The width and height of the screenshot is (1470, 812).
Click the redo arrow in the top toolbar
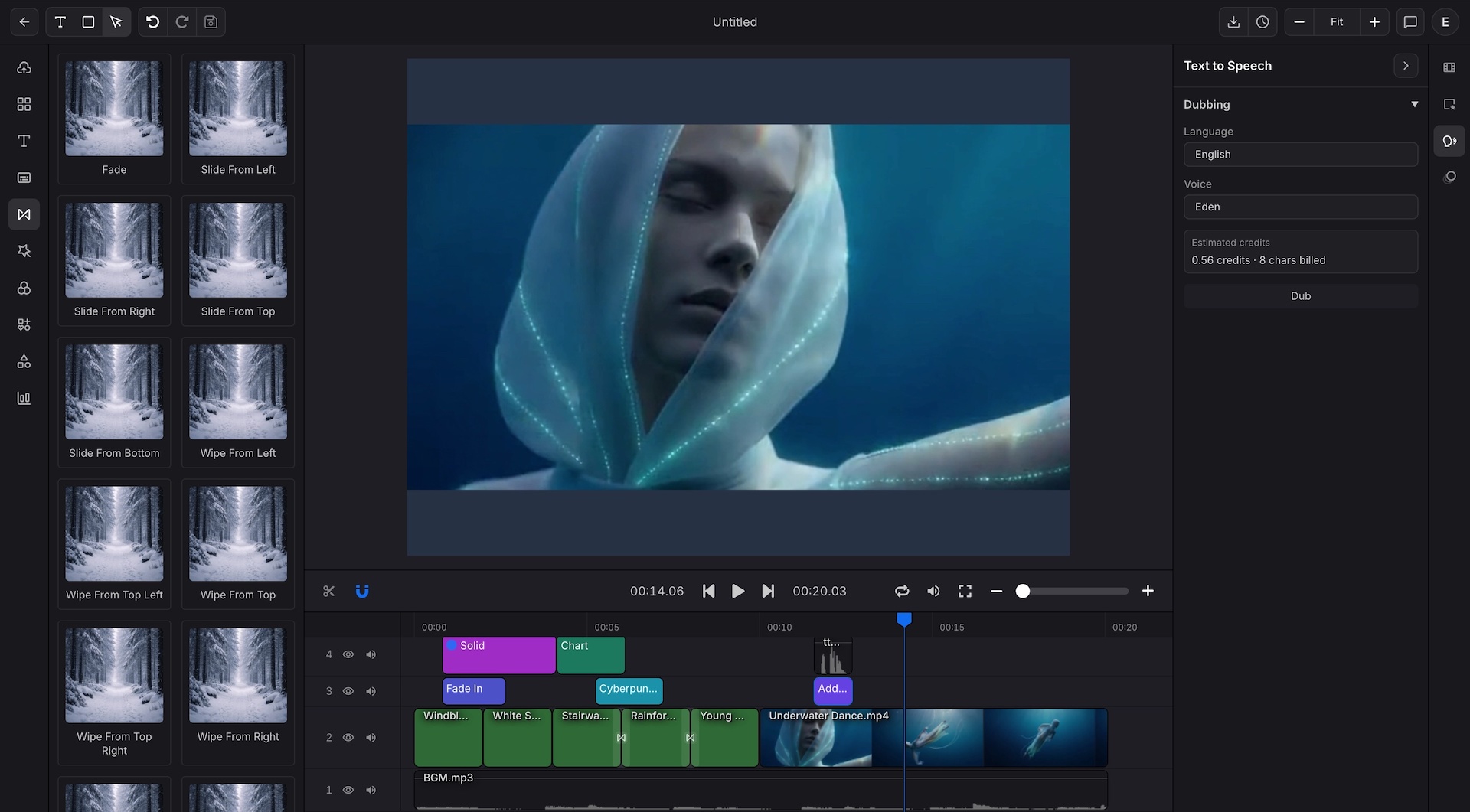pyautogui.click(x=181, y=22)
